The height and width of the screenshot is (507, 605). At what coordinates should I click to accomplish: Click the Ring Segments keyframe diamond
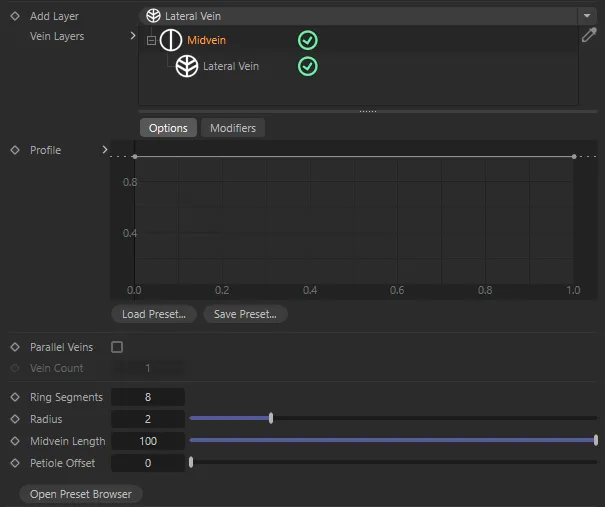point(15,397)
